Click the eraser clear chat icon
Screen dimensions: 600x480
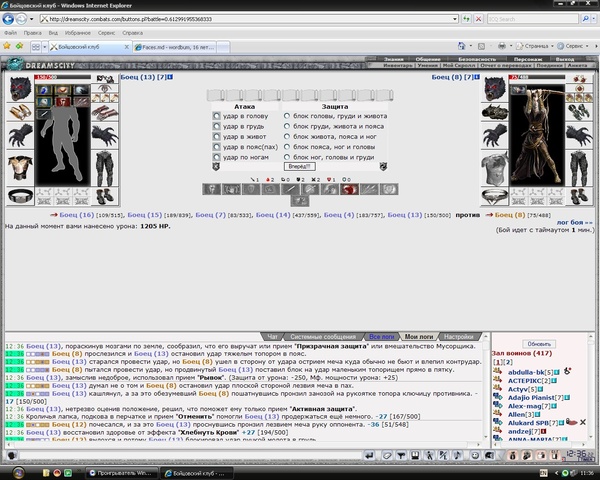387,456
